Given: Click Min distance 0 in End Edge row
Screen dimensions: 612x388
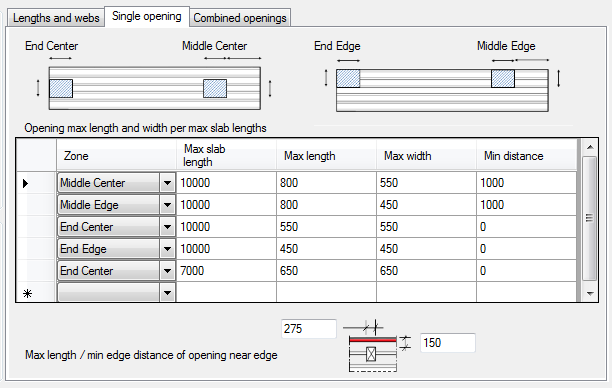Looking at the screenshot, I should click(526, 249).
